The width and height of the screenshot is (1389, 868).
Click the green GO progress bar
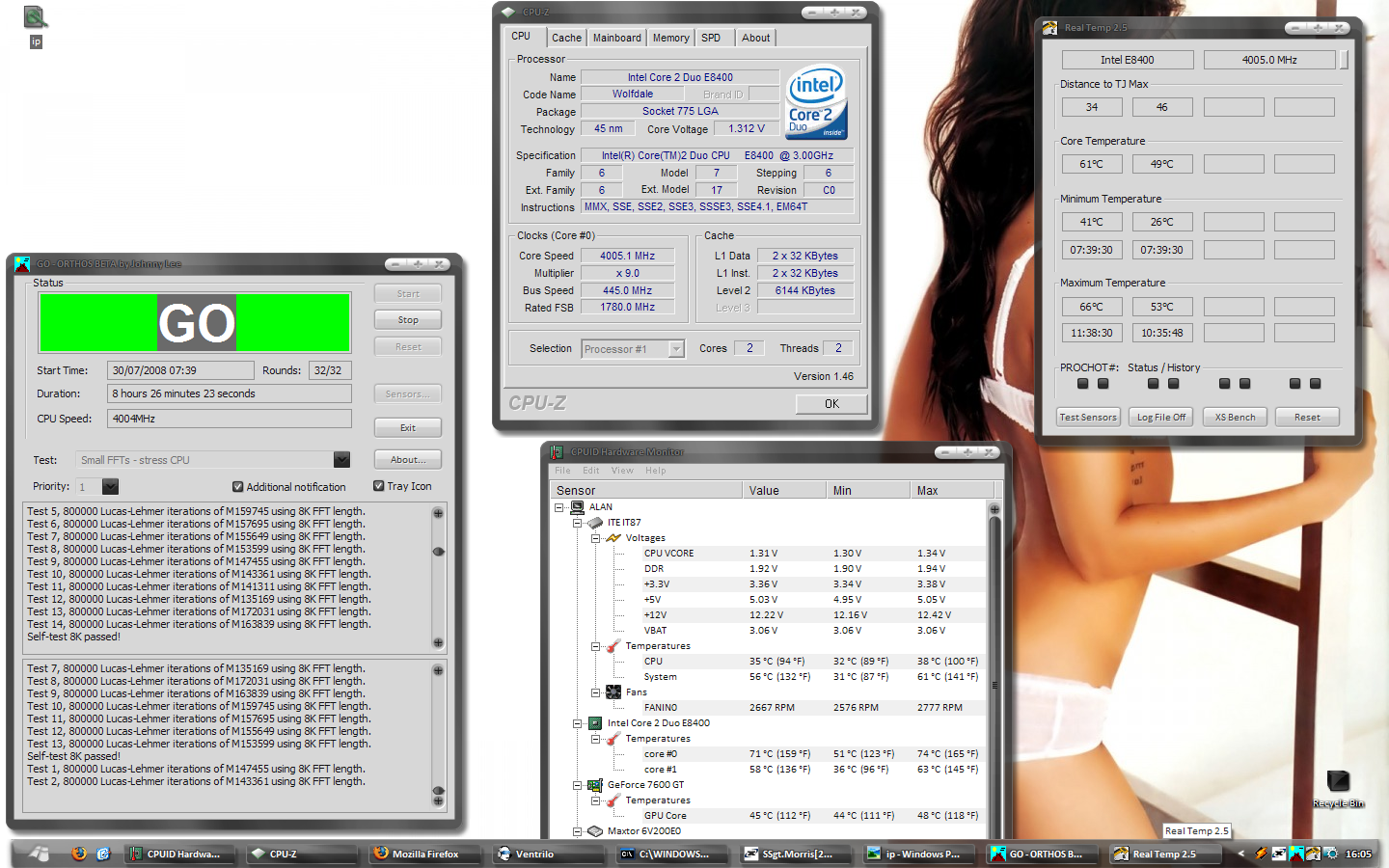195,322
